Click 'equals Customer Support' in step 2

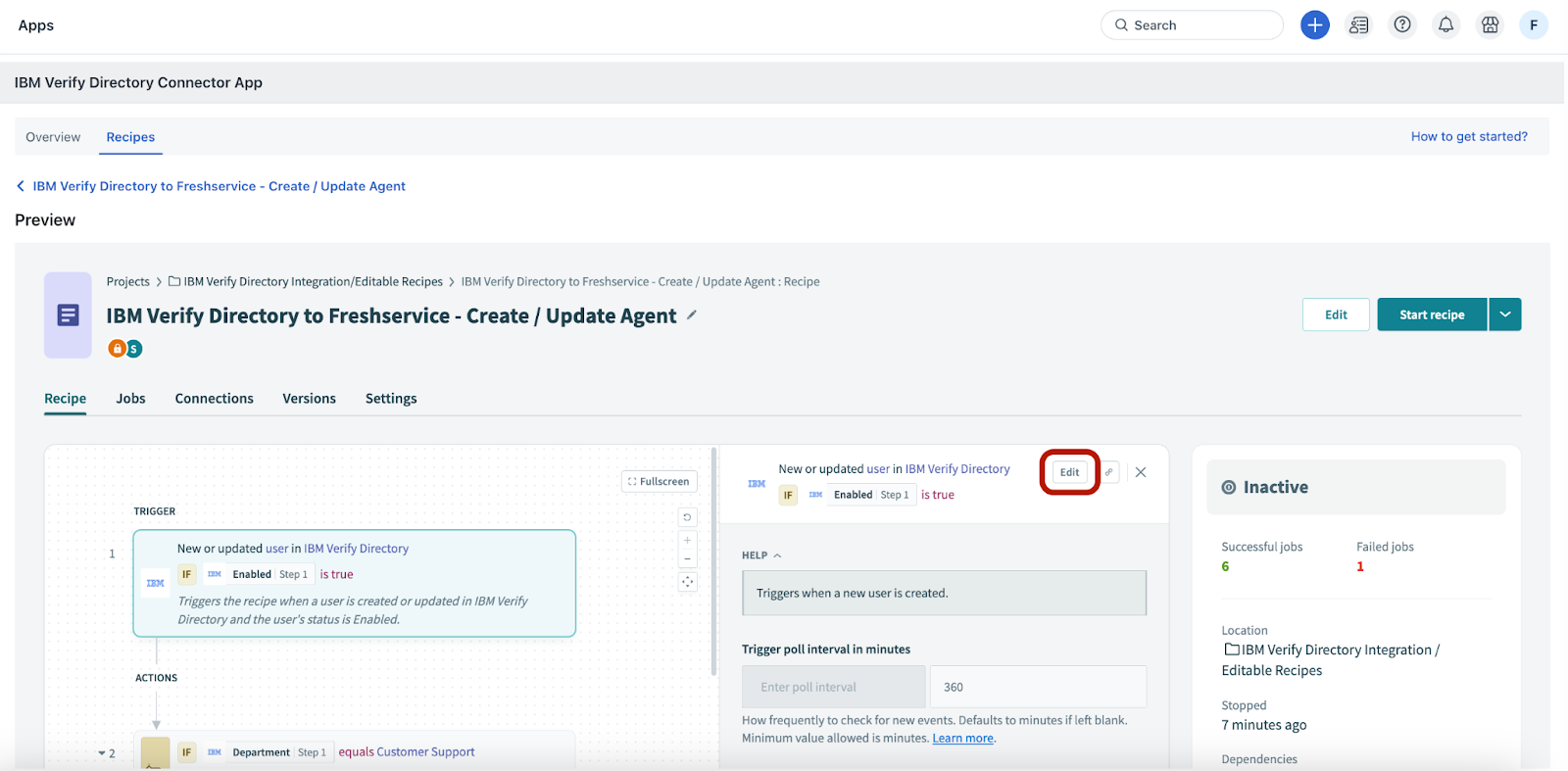[x=407, y=752]
